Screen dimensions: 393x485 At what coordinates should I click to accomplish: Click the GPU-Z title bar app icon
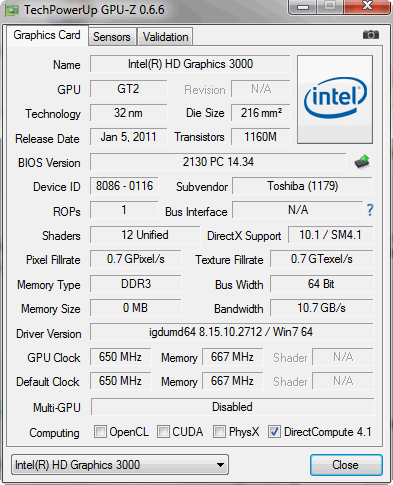[12, 10]
